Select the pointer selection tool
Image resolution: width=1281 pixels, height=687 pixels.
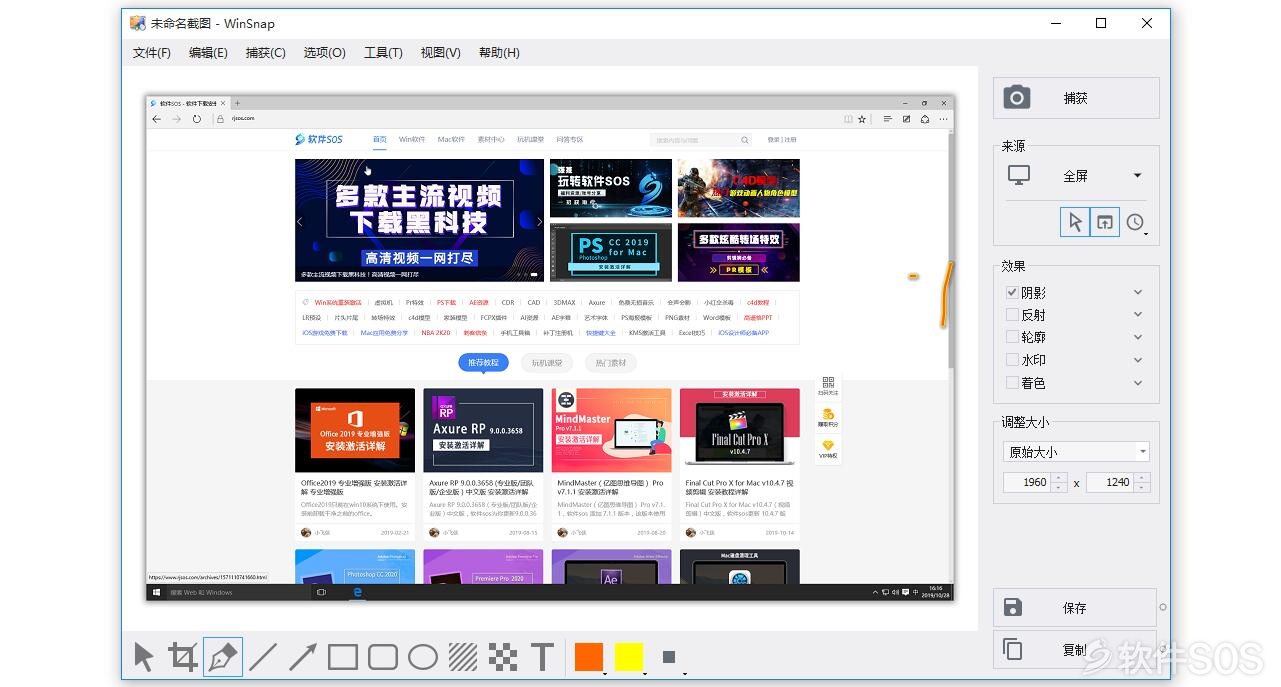tap(144, 657)
